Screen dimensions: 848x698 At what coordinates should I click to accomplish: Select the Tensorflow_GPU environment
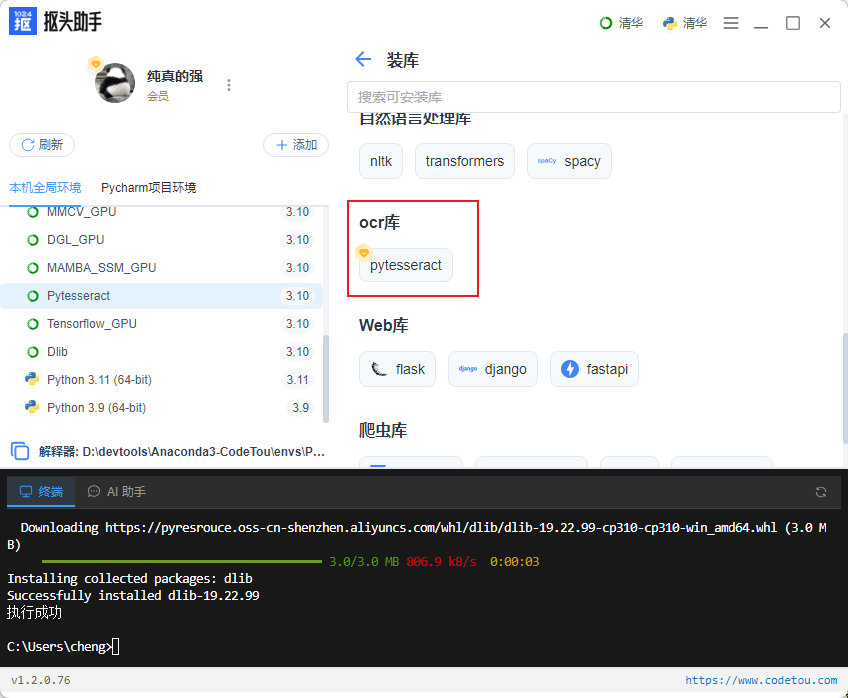pos(161,324)
